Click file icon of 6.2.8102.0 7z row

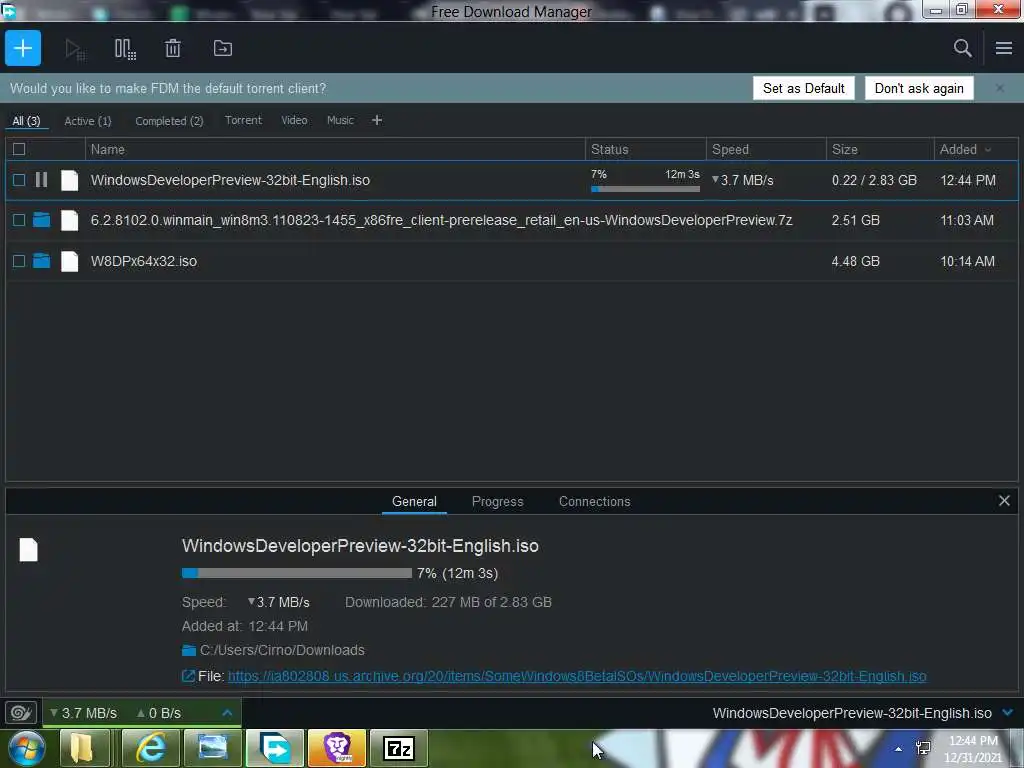coord(69,220)
